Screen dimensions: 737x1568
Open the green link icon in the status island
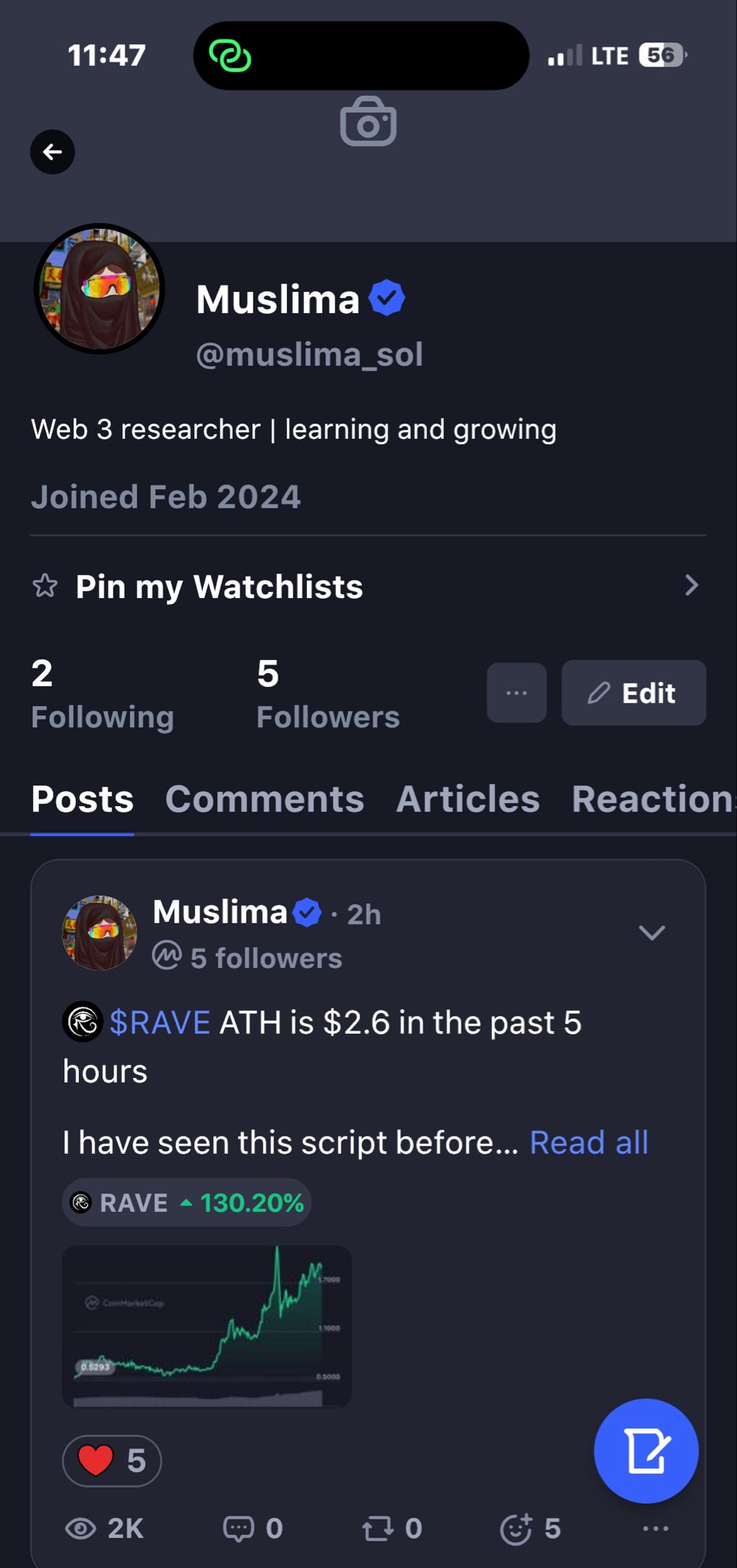tap(230, 55)
